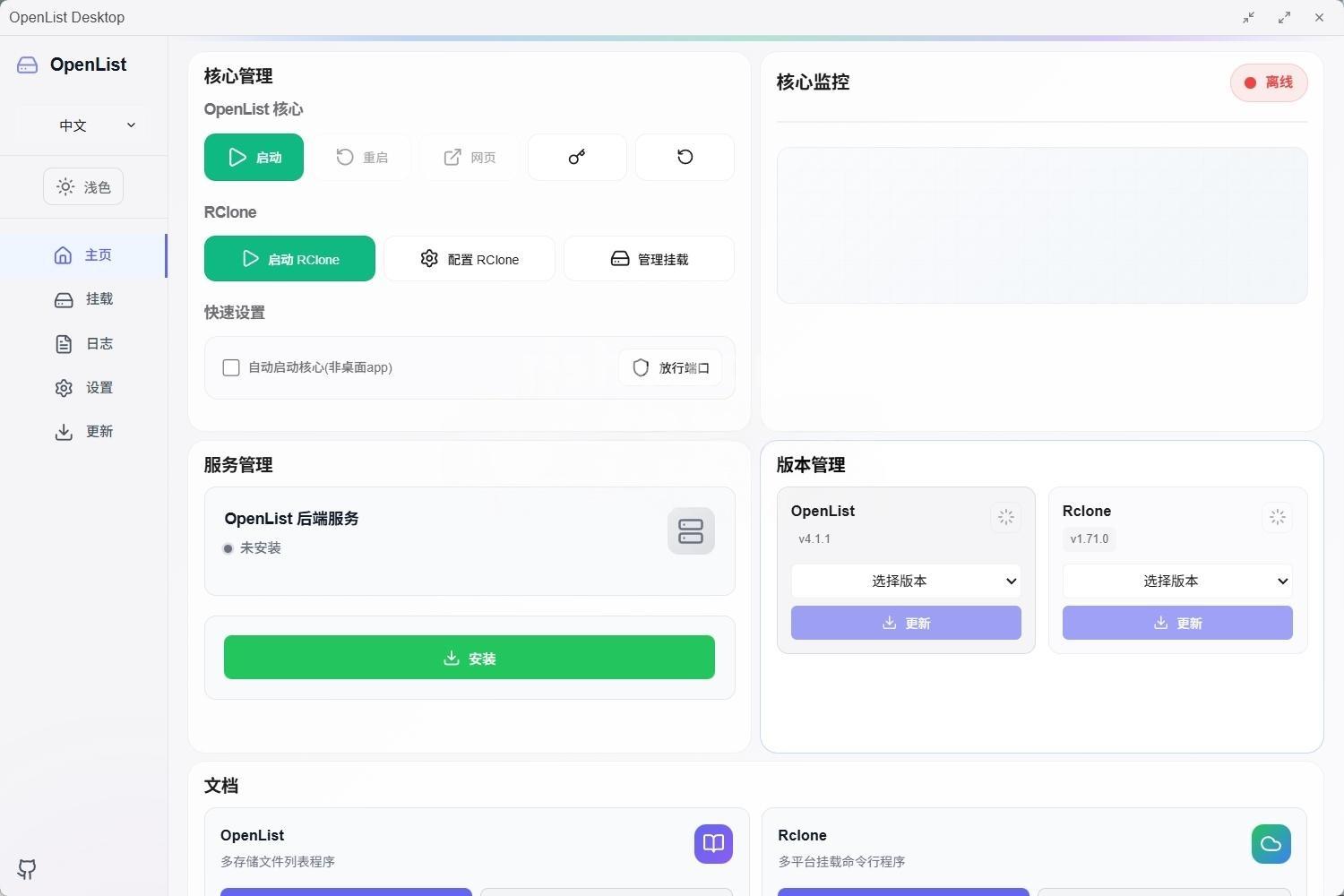1344x896 pixels.
Task: Open the OpenList 选择版本 dropdown
Action: pos(905,581)
